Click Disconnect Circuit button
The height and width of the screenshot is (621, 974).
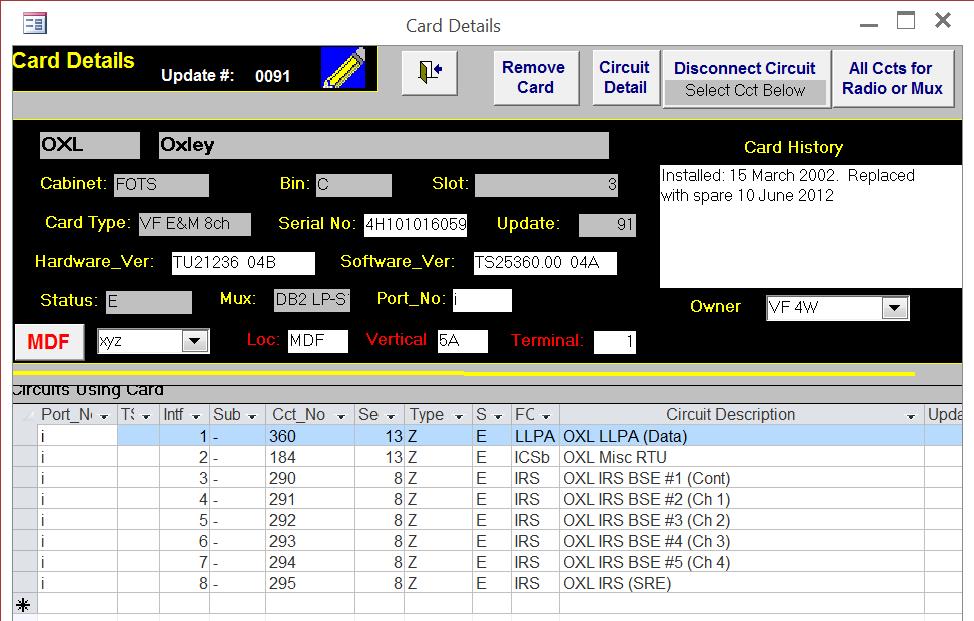click(745, 69)
